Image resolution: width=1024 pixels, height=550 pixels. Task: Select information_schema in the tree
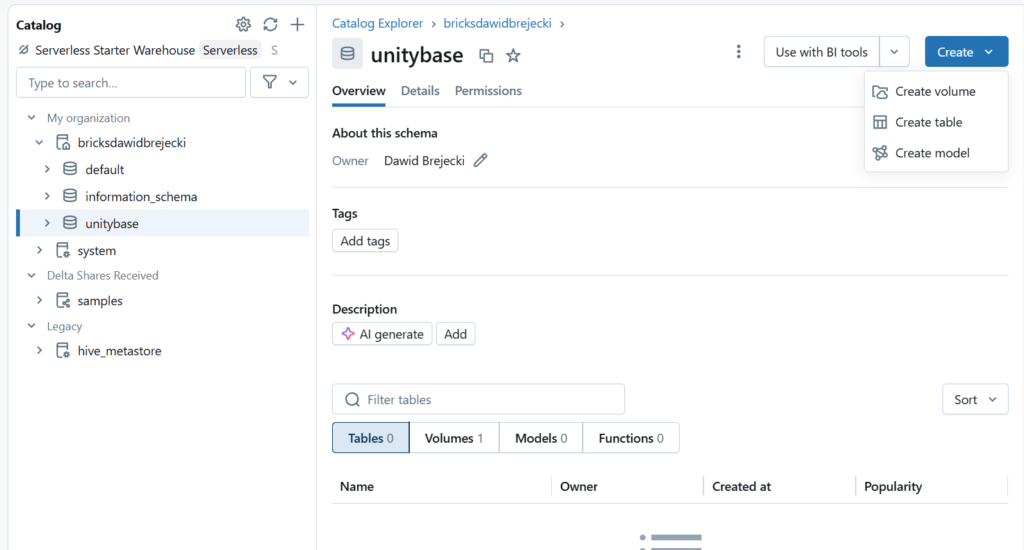point(141,197)
